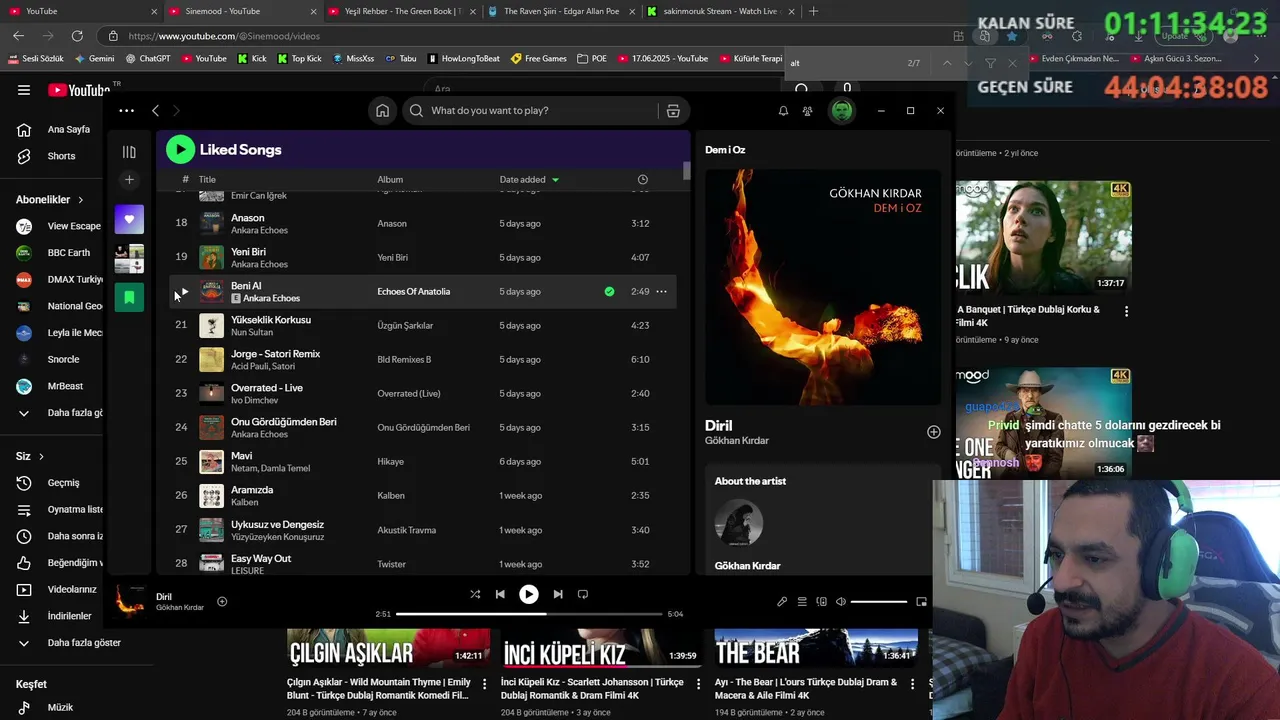Play the Liked Songs list with green button
Image resolution: width=1280 pixels, height=720 pixels.
pos(180,149)
